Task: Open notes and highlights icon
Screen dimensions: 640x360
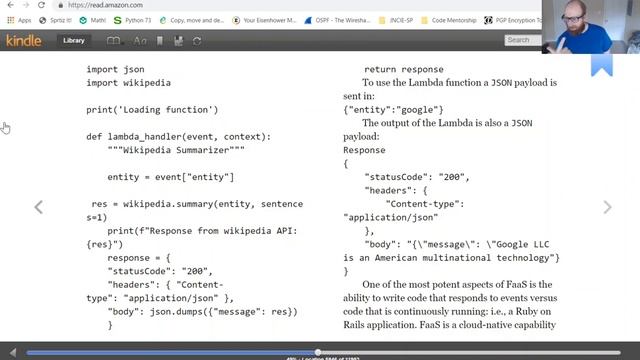Action: (x=178, y=40)
